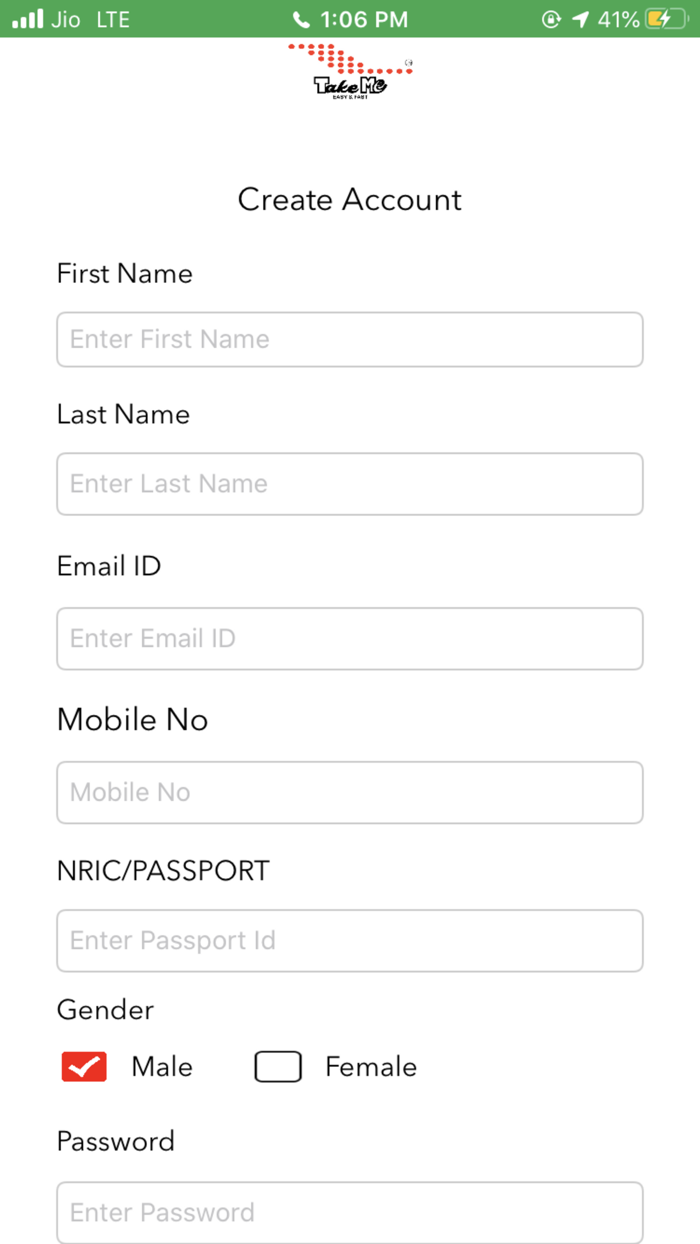This screenshot has height=1244, width=700.
Task: Tap the Jio carrier name
Action: point(64,18)
